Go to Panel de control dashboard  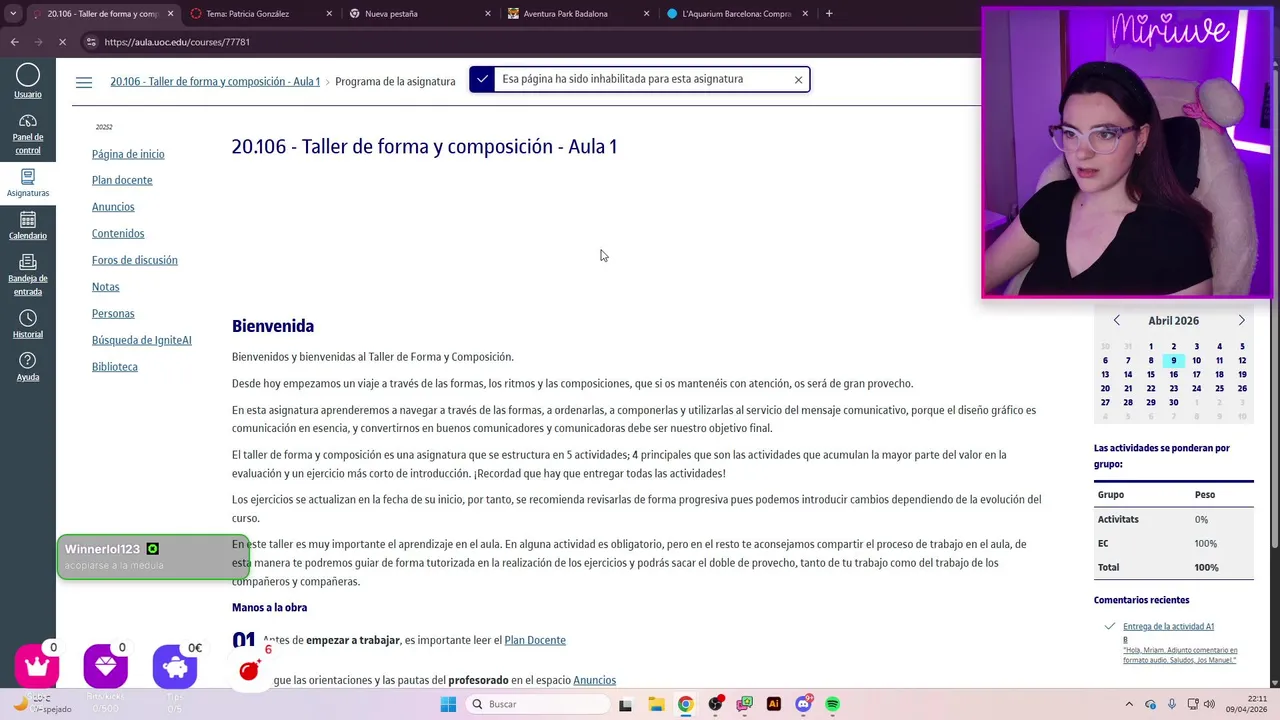click(x=28, y=135)
